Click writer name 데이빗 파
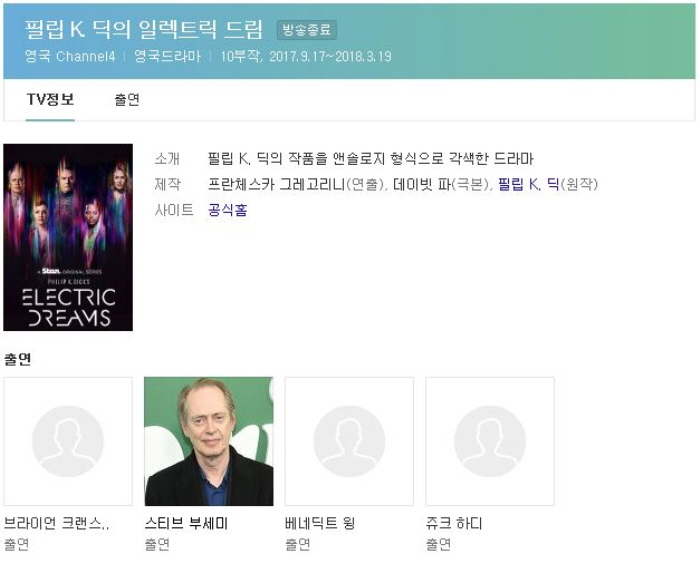Screen dimensions: 700x563 tap(420, 184)
